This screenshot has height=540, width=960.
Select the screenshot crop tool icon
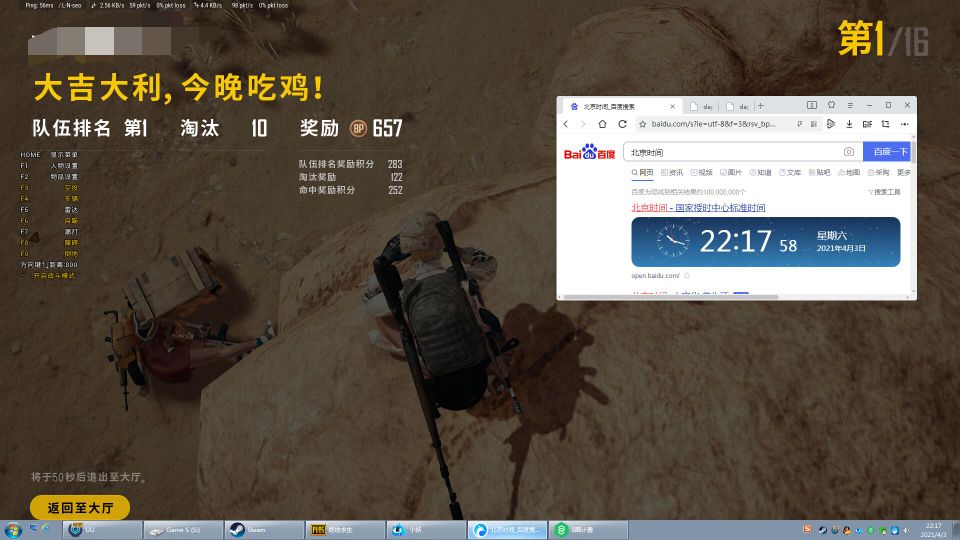pyautogui.click(x=885, y=124)
